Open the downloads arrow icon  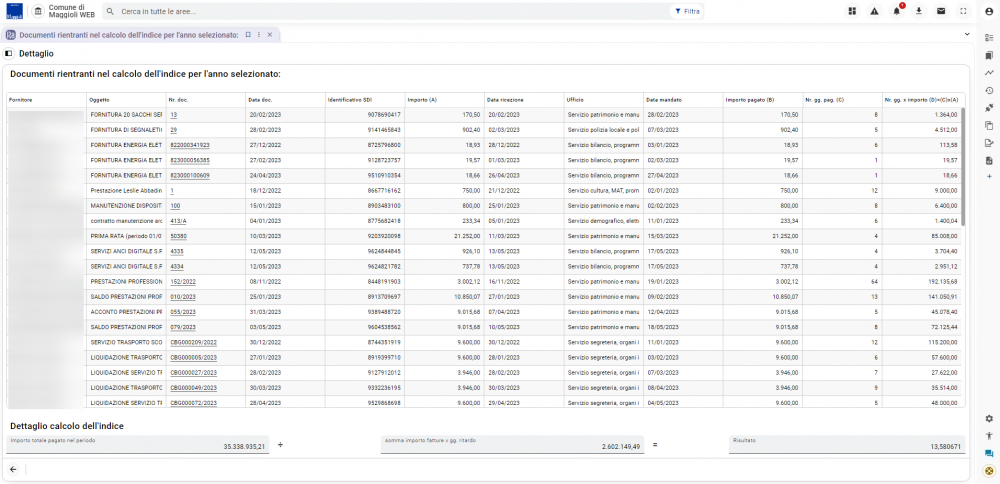pos(918,11)
